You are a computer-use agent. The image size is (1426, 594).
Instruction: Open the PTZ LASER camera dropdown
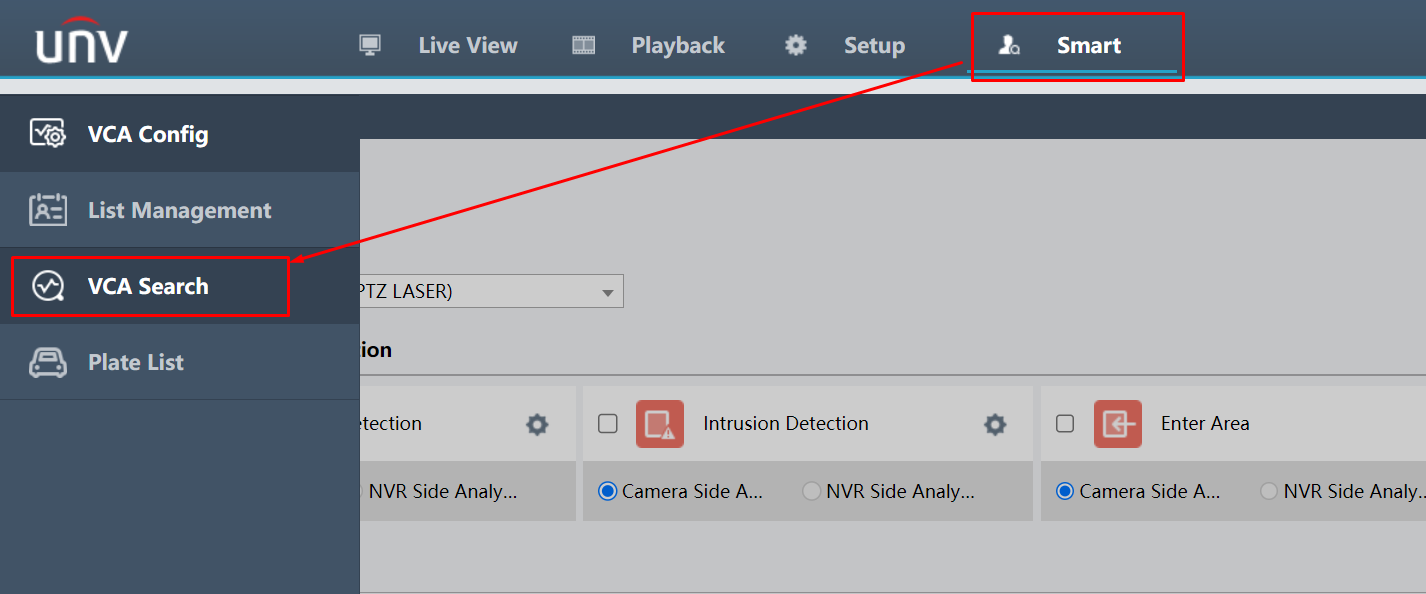[x=606, y=291]
